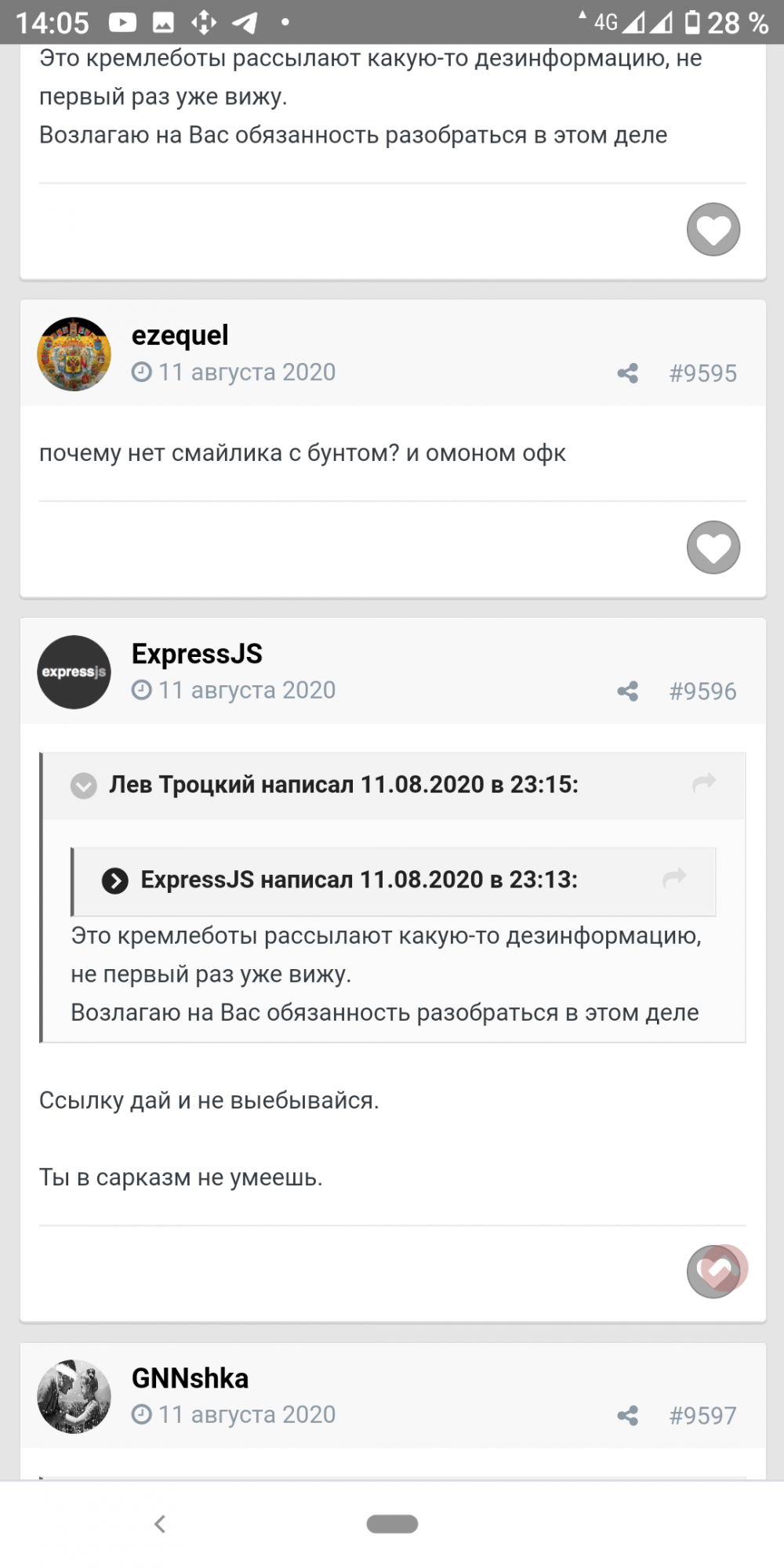Share GNNshka's post #9597
The width and height of the screenshot is (784, 1568).
627,1416
